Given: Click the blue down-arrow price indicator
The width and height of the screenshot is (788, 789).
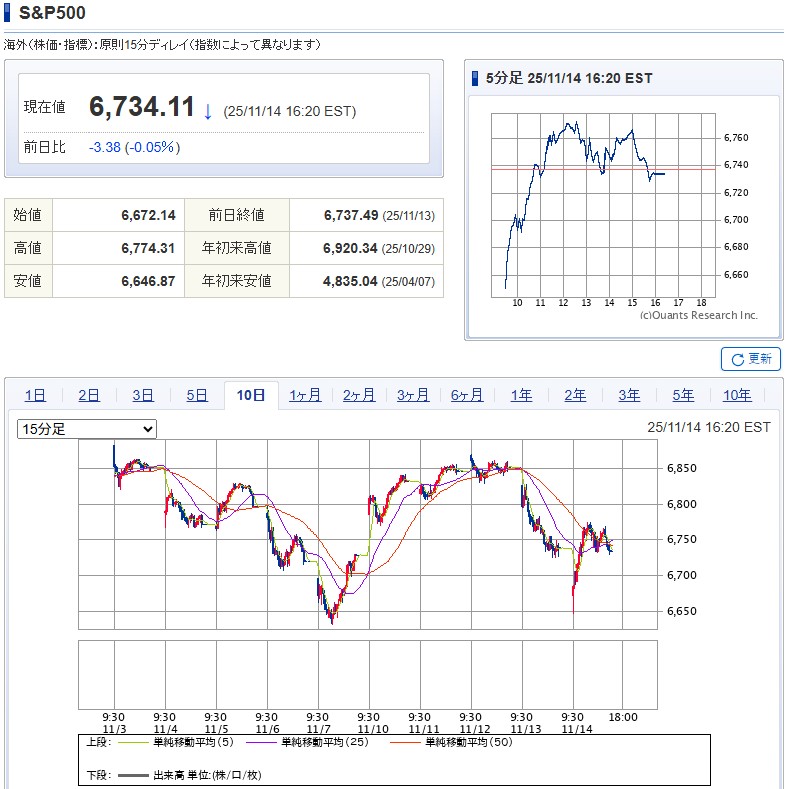Looking at the screenshot, I should [208, 111].
